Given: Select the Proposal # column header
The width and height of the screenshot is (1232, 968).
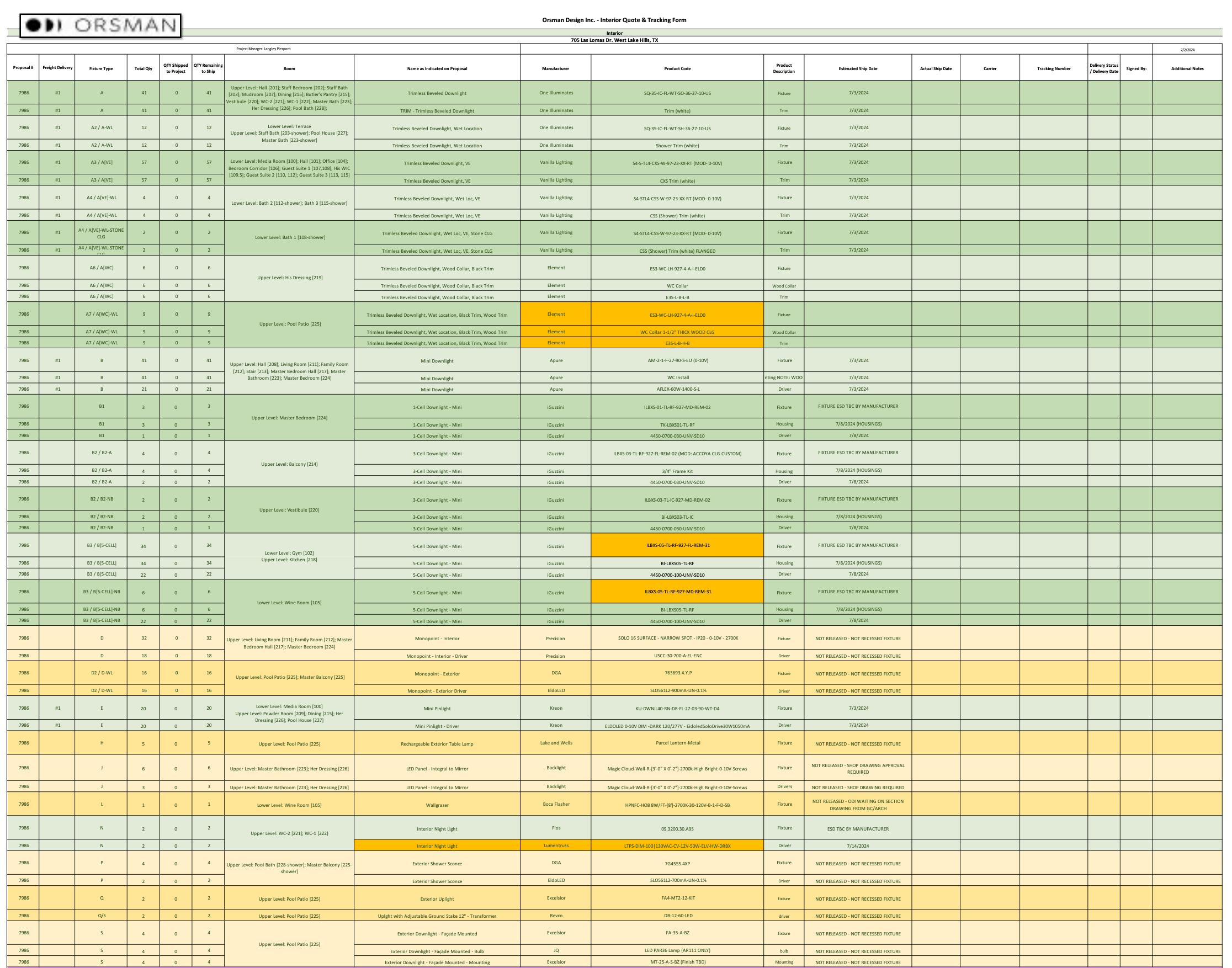Looking at the screenshot, I should point(23,68).
